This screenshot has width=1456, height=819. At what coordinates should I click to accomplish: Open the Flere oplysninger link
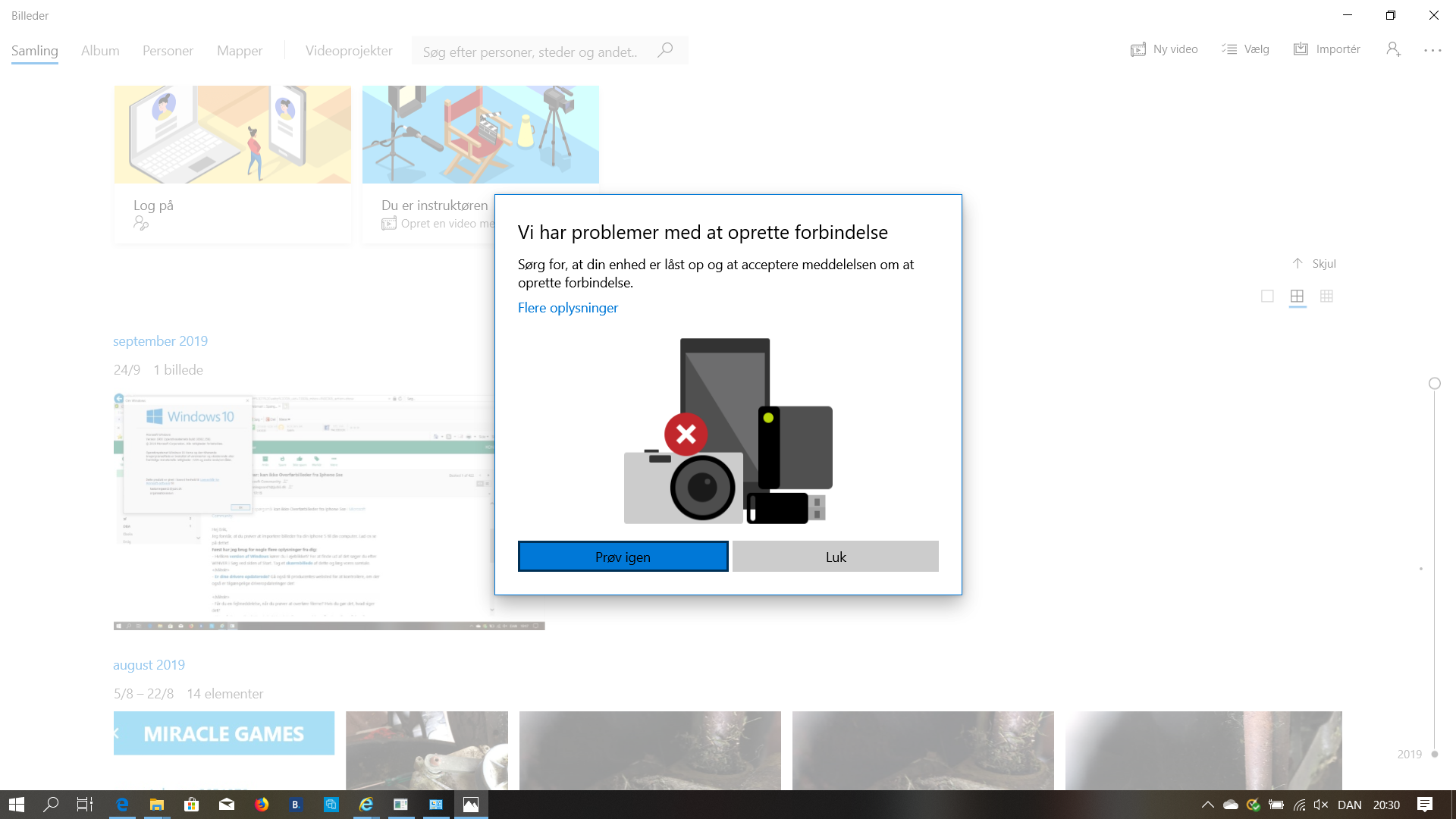[567, 308]
